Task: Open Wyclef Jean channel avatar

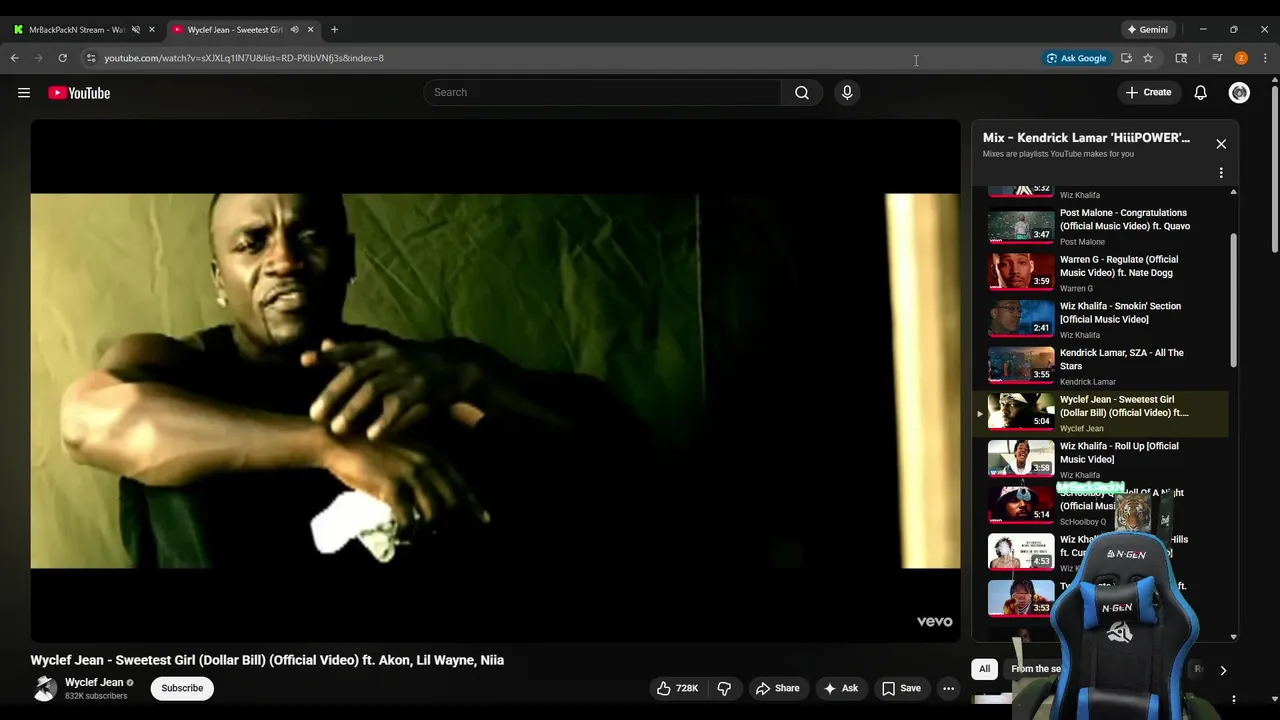Action: point(44,688)
